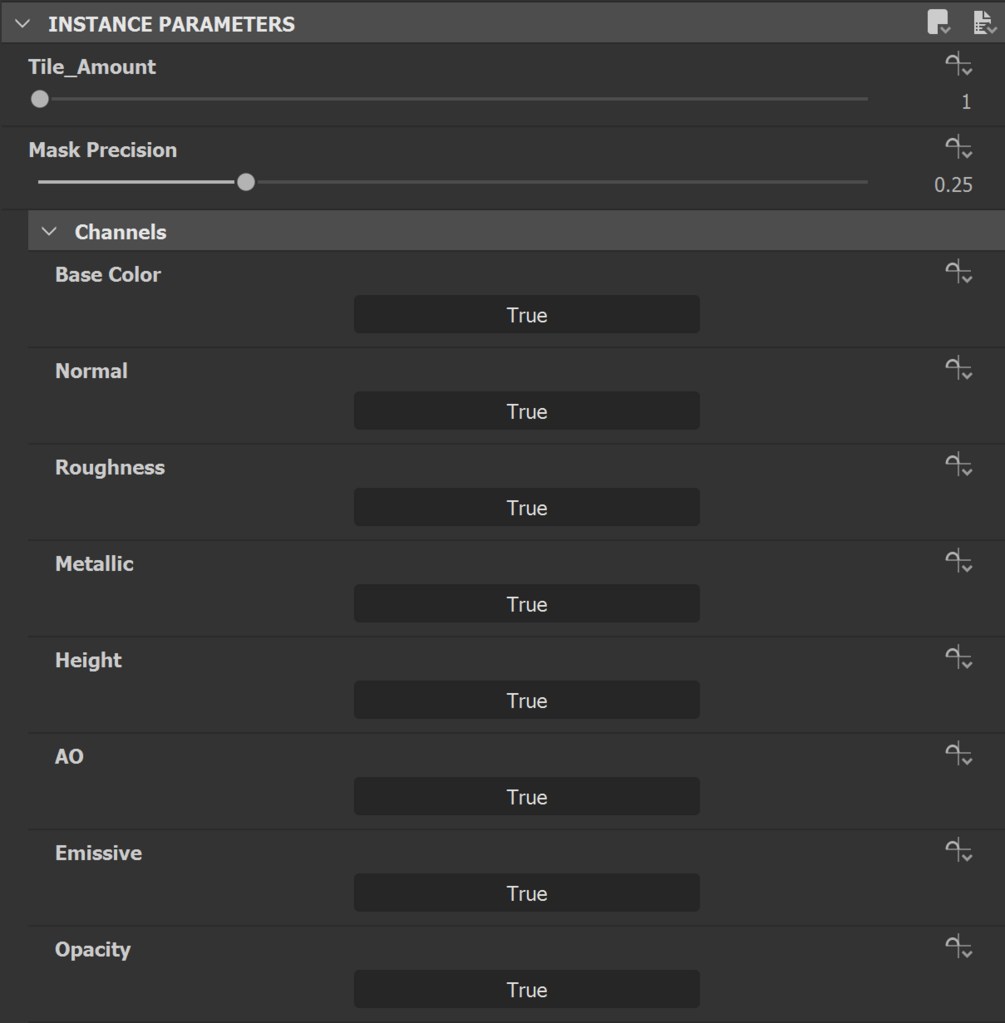Toggle the Base Color True button
Viewport: 1005px width, 1023px height.
click(526, 315)
